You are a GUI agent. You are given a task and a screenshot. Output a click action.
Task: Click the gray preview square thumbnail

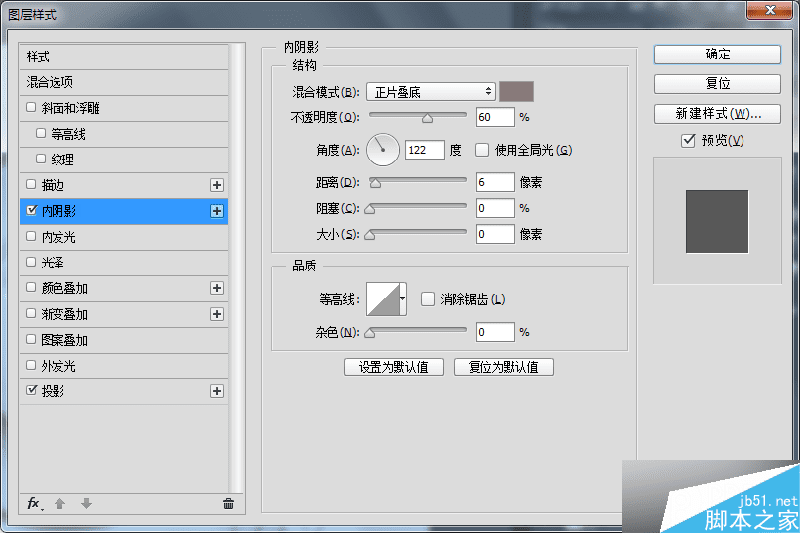click(717, 221)
